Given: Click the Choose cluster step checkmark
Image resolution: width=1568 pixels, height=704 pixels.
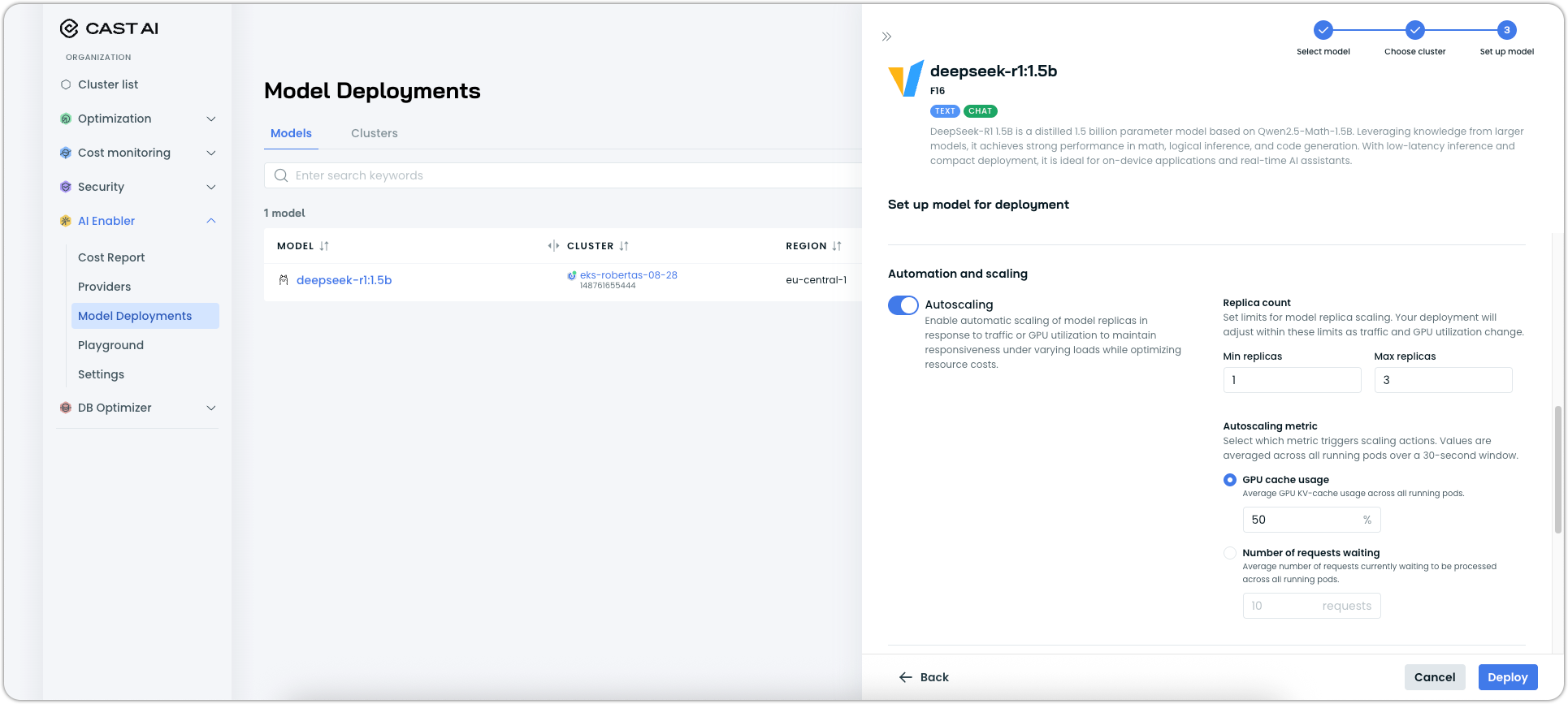Looking at the screenshot, I should click(x=1415, y=30).
